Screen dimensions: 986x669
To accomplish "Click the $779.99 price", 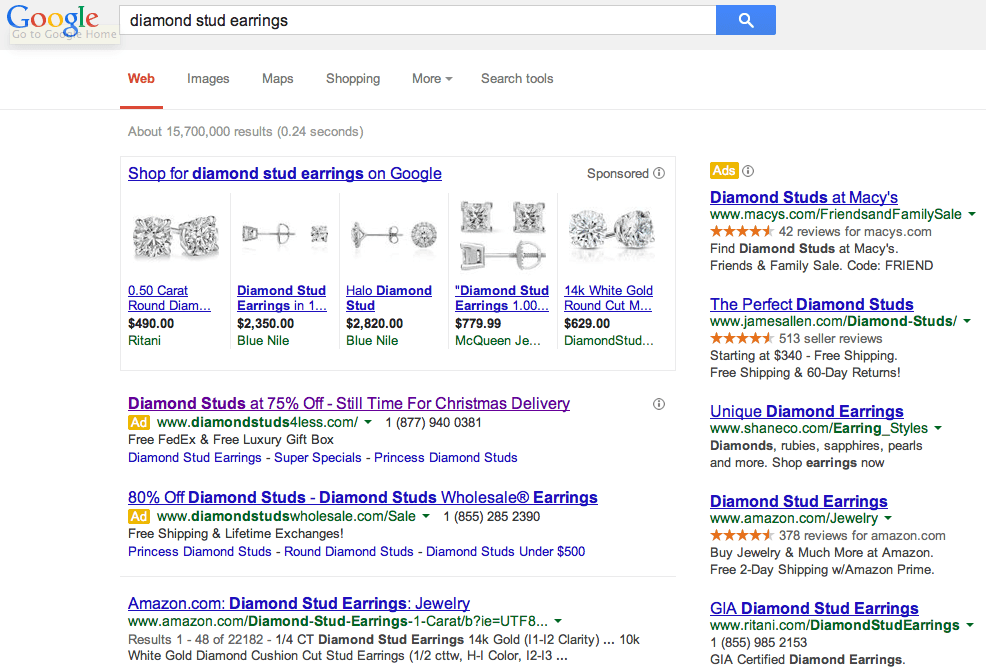I will pyautogui.click(x=479, y=324).
